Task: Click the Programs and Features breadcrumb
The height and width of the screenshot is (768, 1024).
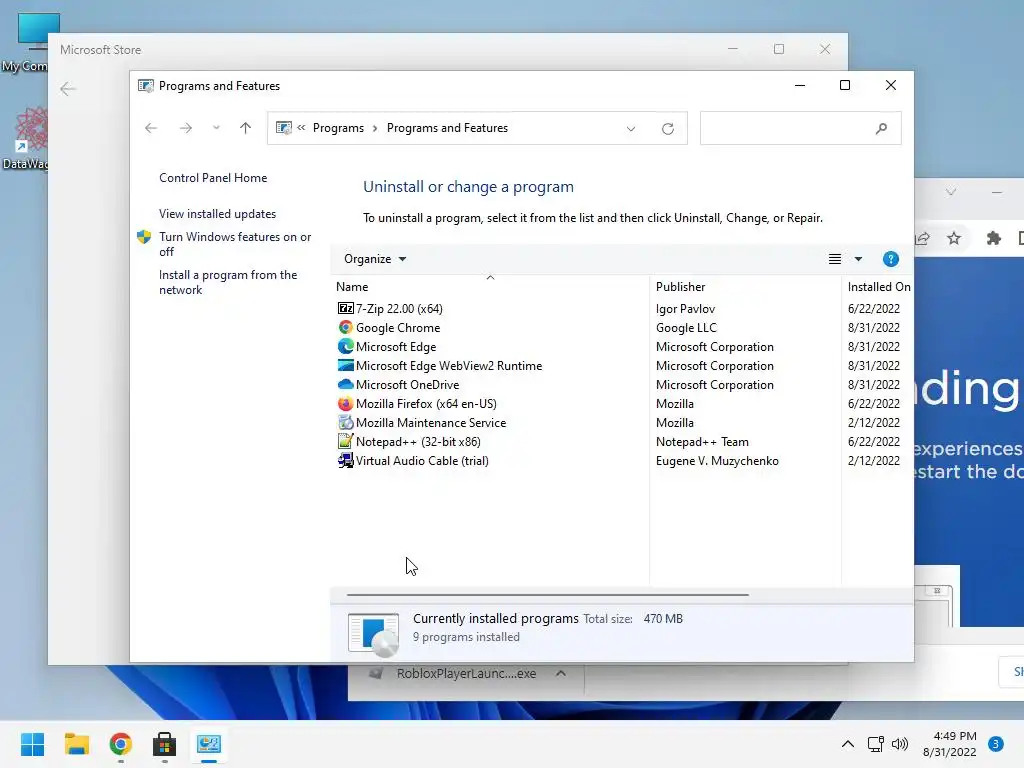Action: (447, 128)
